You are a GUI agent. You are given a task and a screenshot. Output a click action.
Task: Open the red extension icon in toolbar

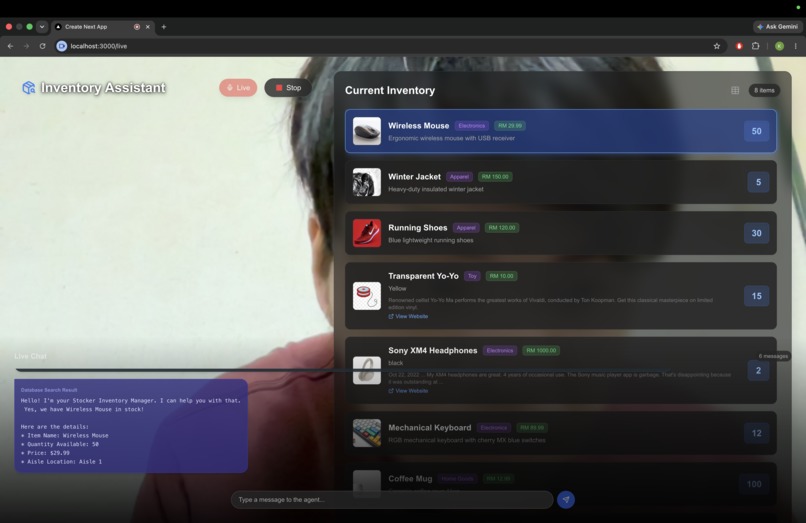(739, 46)
